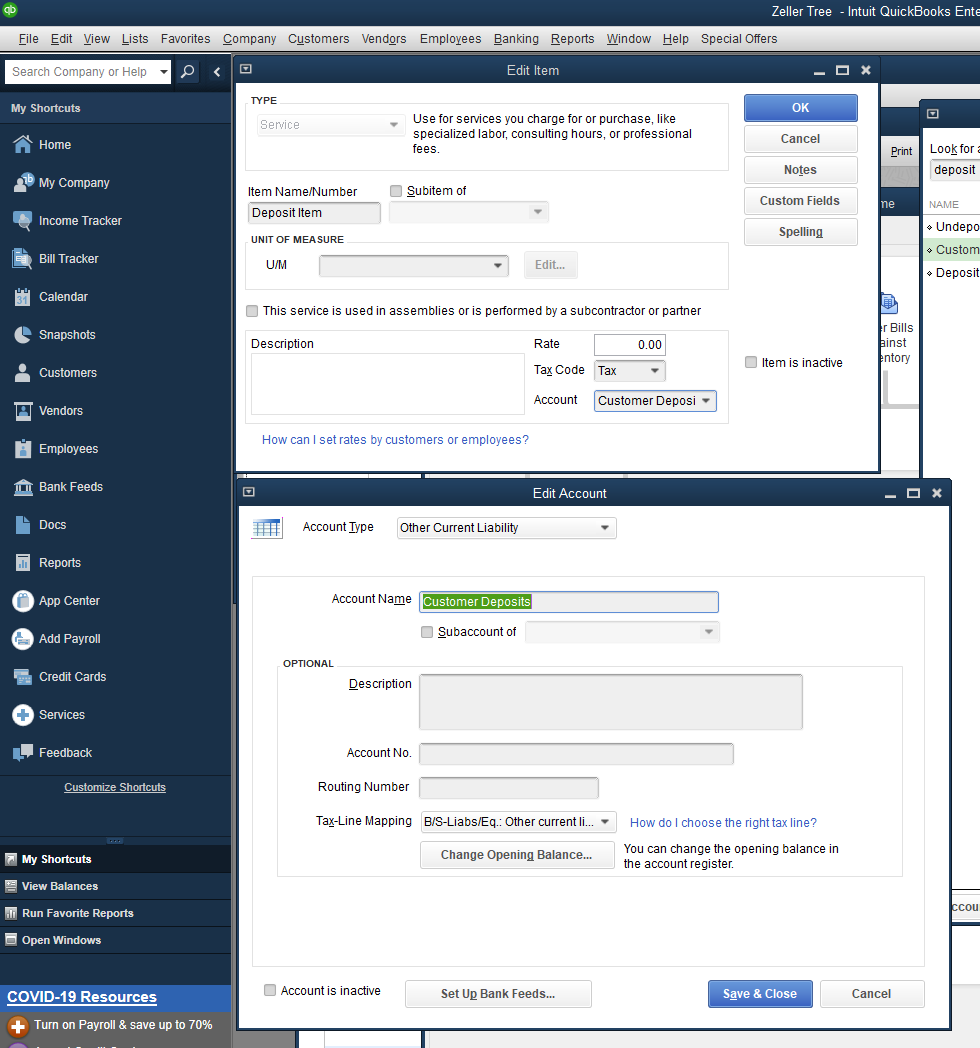The image size is (980, 1048).
Task: Click the Customize Shortcuts link
Action: [115, 787]
